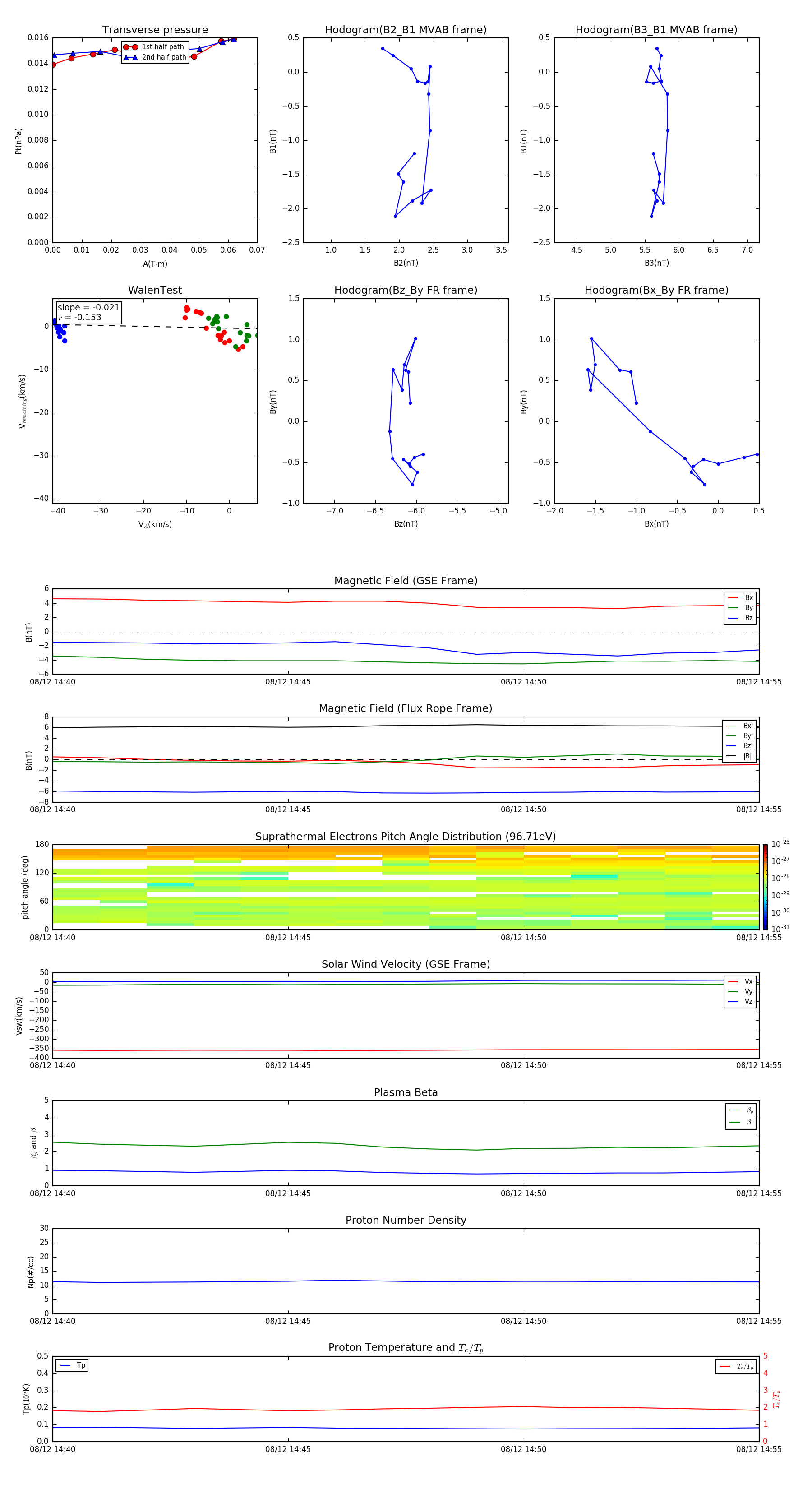Screen dimensions: 812x1489
Task: Click the 'Pt(nPa)' y-axis label
Action: click(x=18, y=141)
